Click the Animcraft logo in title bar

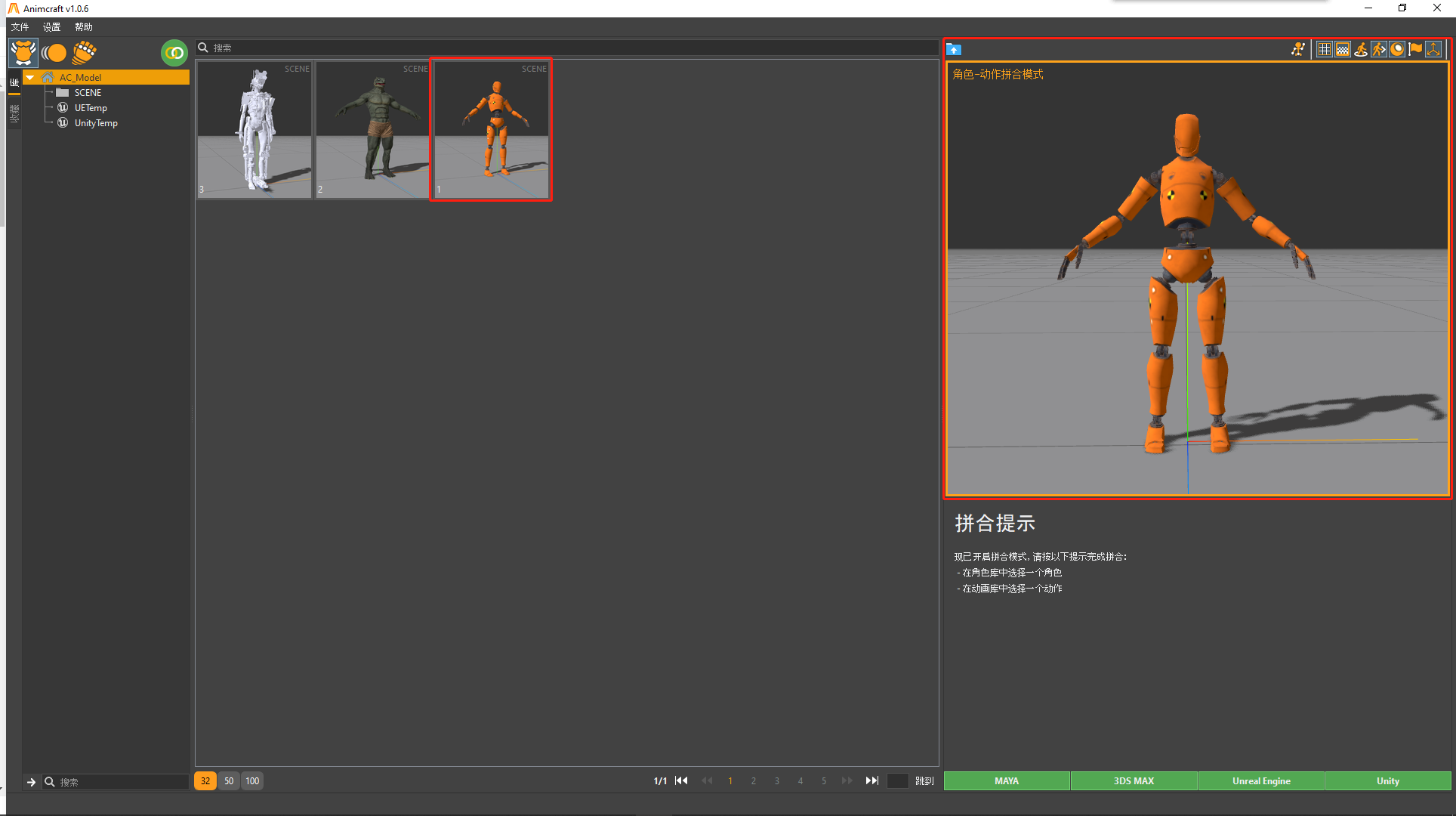click(x=14, y=8)
